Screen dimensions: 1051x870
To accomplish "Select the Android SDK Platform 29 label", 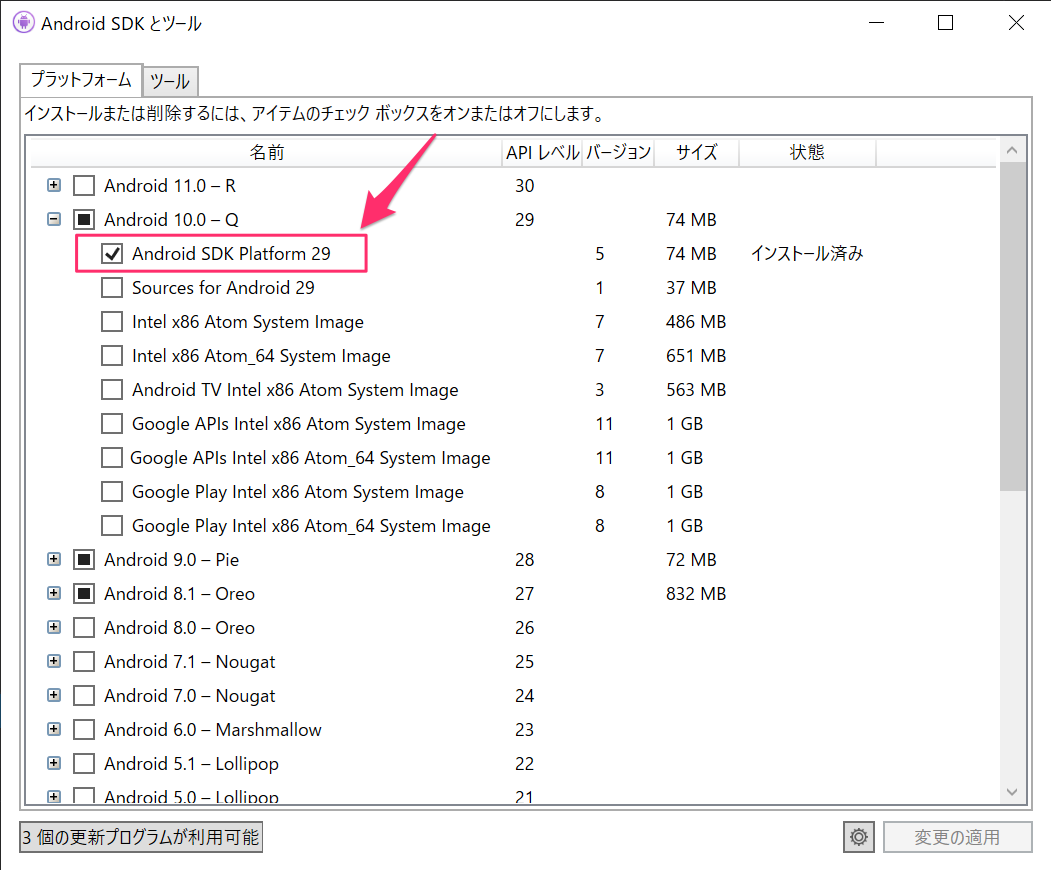I will [231, 253].
